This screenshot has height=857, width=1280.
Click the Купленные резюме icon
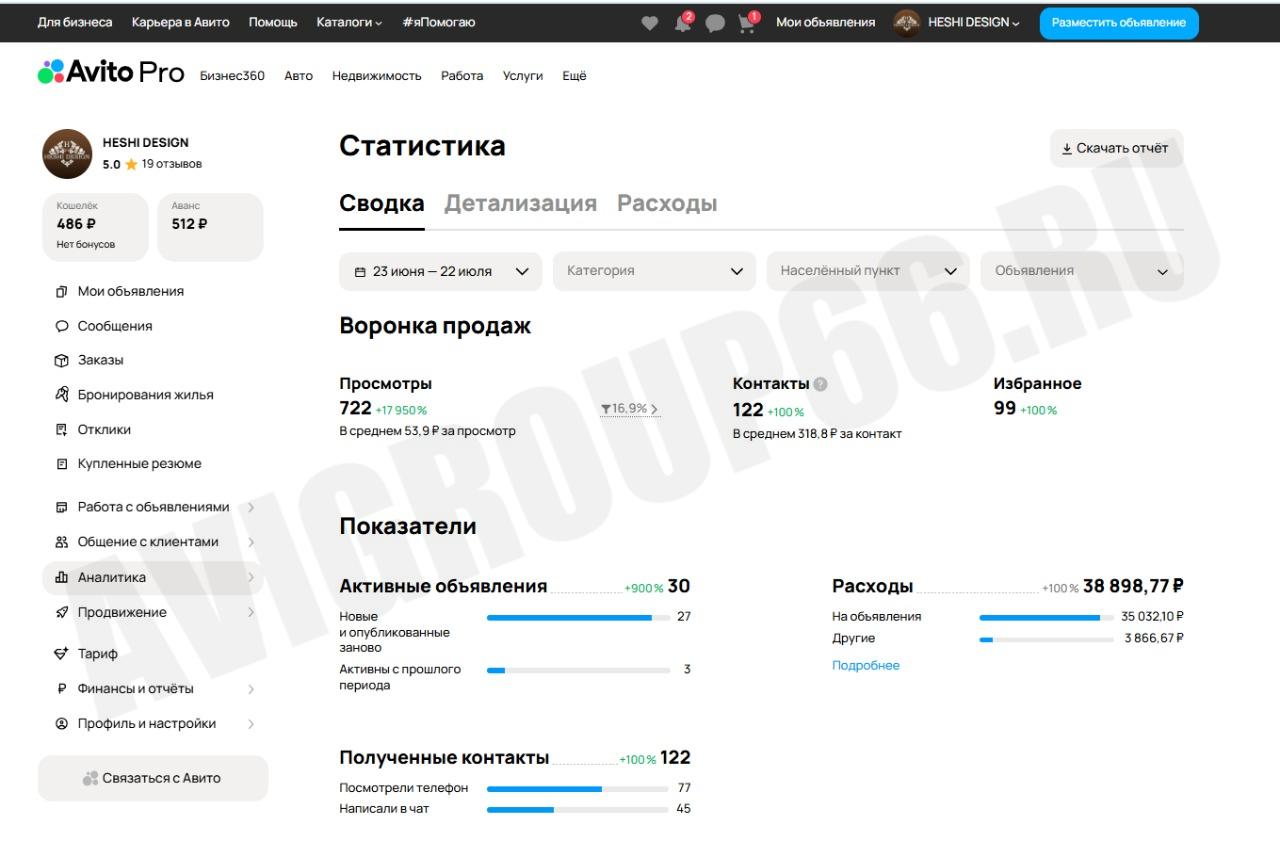[61, 464]
